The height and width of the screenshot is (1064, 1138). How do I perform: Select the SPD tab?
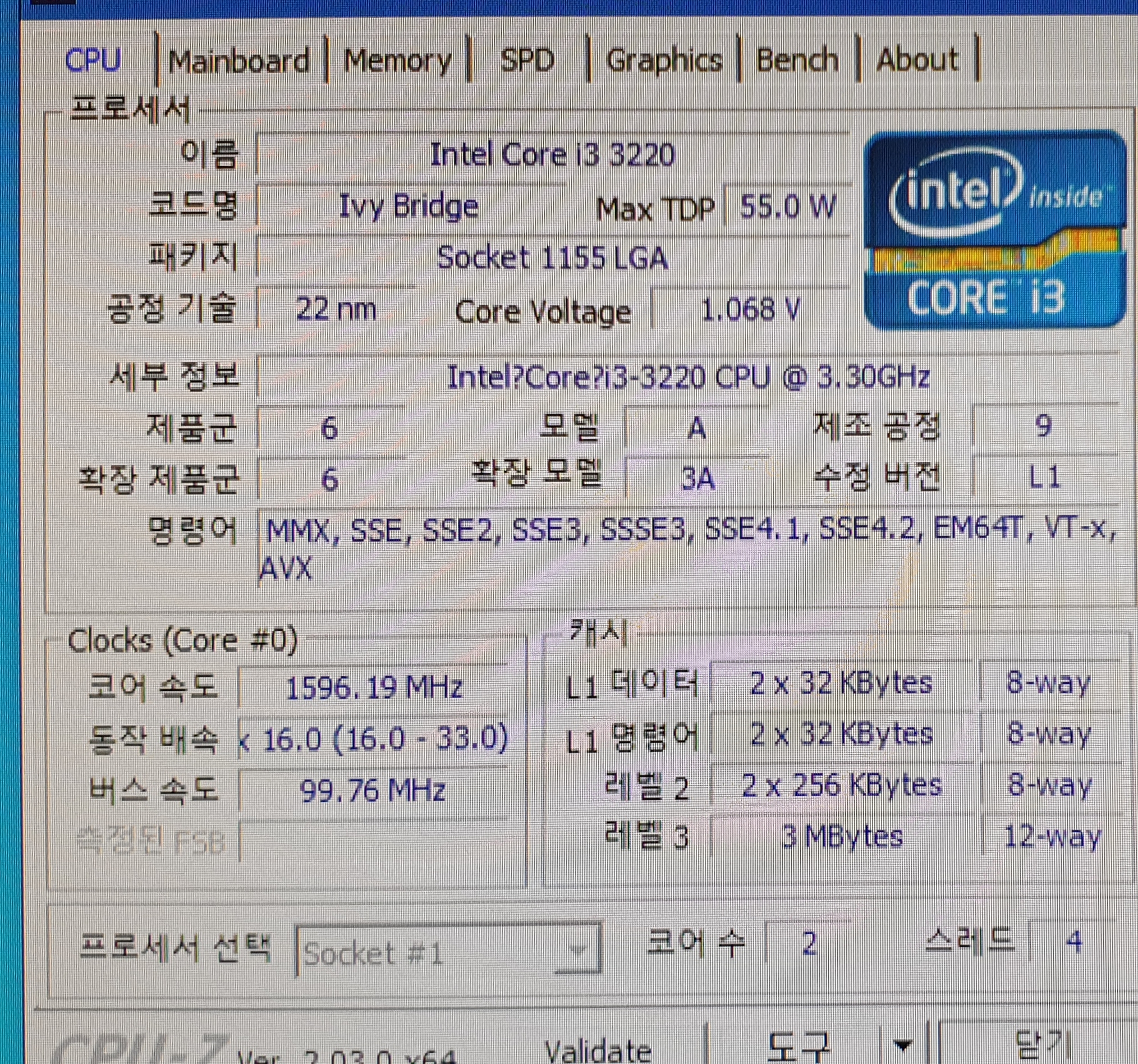(527, 61)
